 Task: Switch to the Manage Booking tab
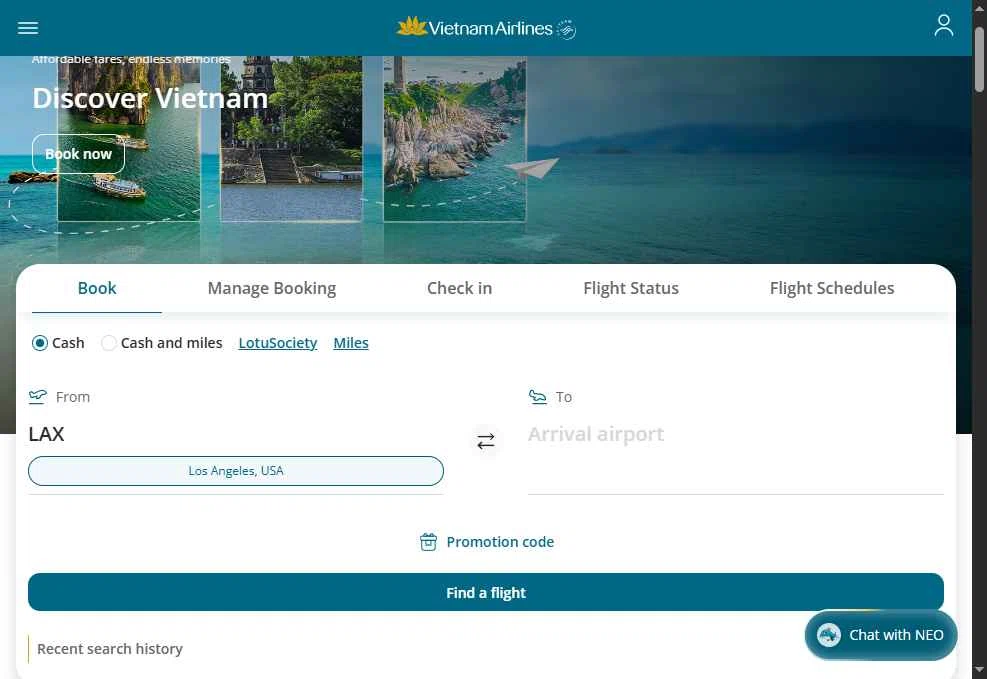coord(272,288)
